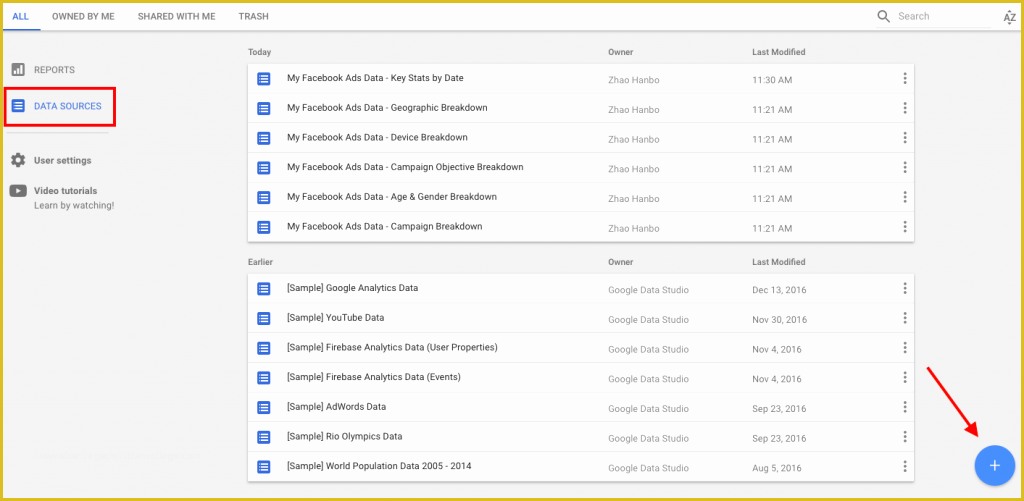The width and height of the screenshot is (1024, 501).
Task: Open [Sample] Rio Olympics Data
Action: 345,436
